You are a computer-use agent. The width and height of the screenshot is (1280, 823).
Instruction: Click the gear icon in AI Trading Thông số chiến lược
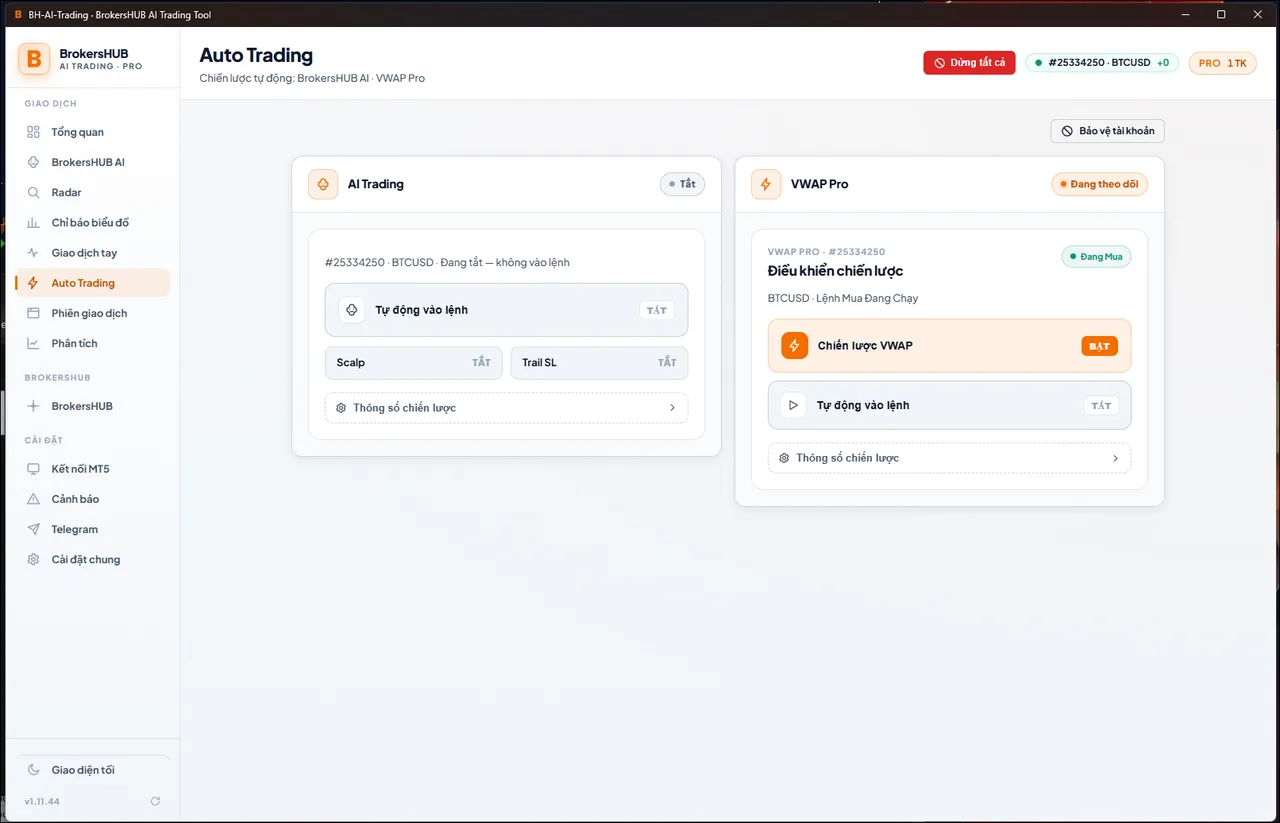341,408
